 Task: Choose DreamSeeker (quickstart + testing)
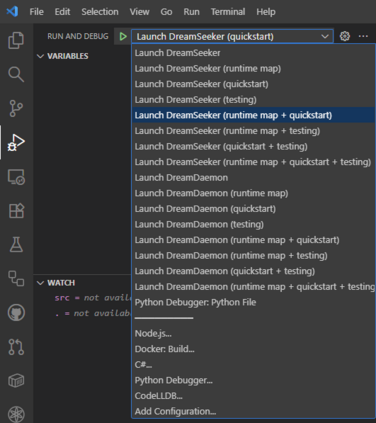click(253, 146)
